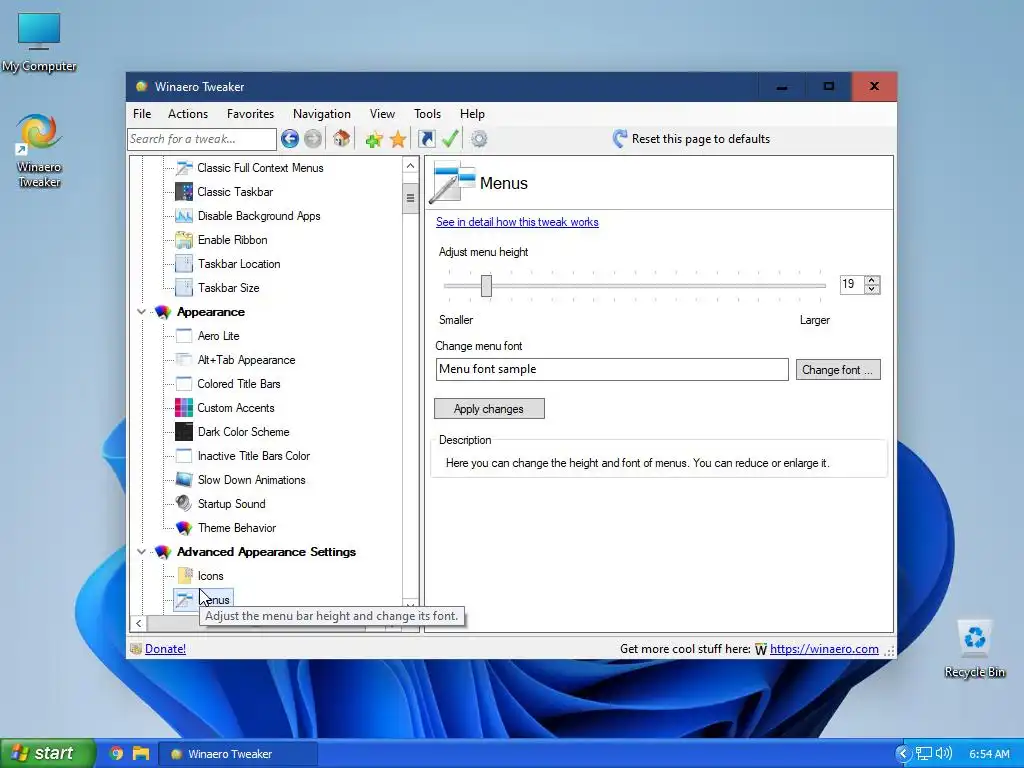Click the Taskbar Size tree icon
1024x768 pixels.
click(184, 288)
